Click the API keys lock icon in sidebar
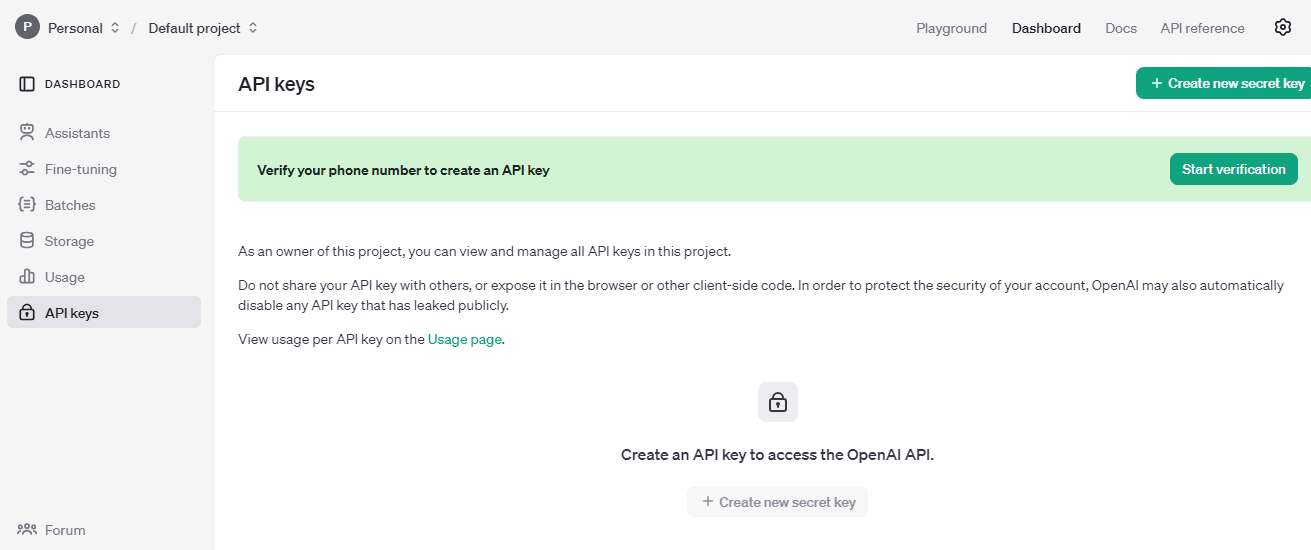The width and height of the screenshot is (1311, 550). point(27,313)
